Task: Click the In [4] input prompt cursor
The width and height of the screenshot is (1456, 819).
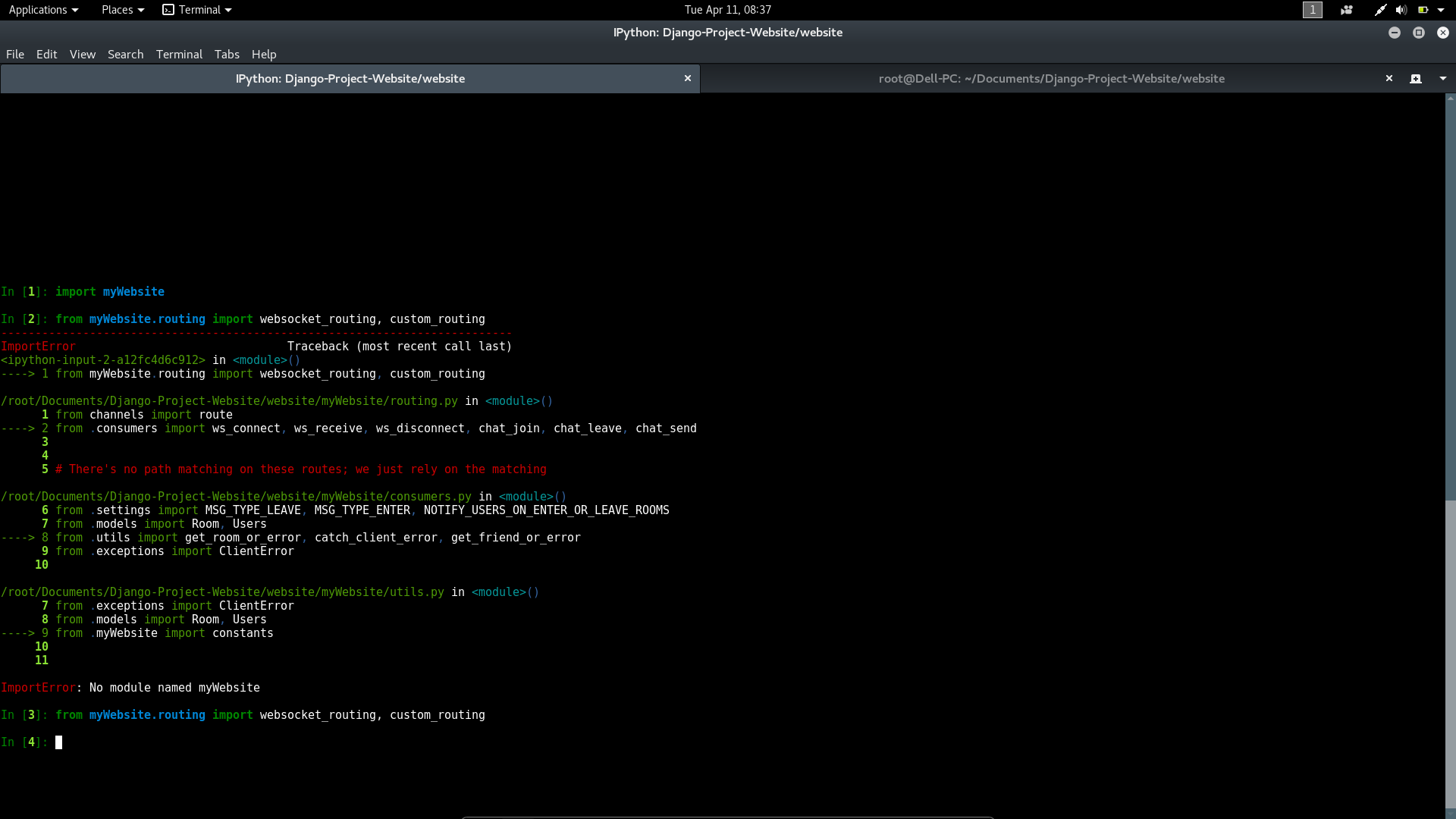Action: tap(58, 742)
